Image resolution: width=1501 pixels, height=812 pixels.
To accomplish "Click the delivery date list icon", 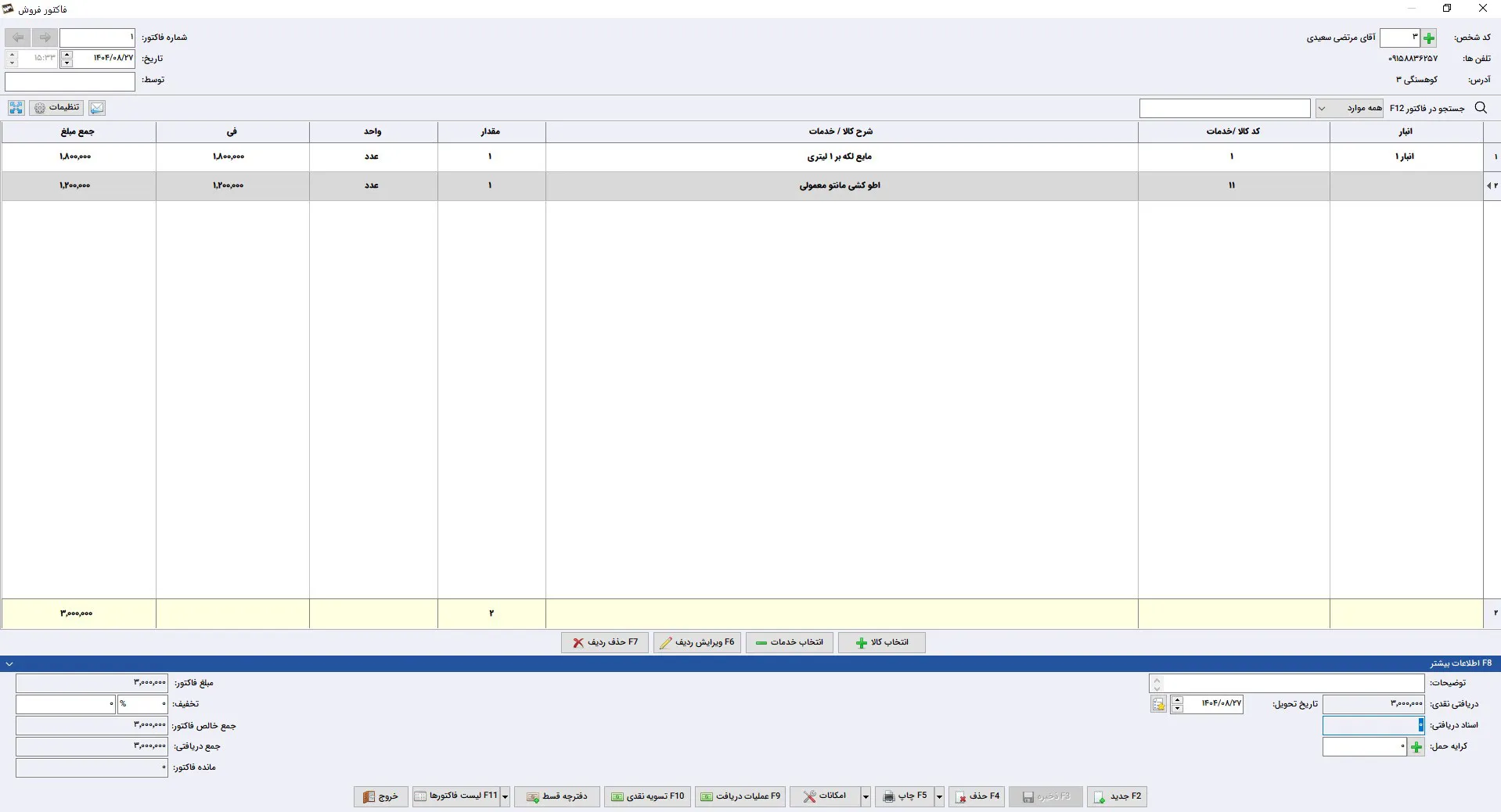I will tap(1159, 704).
